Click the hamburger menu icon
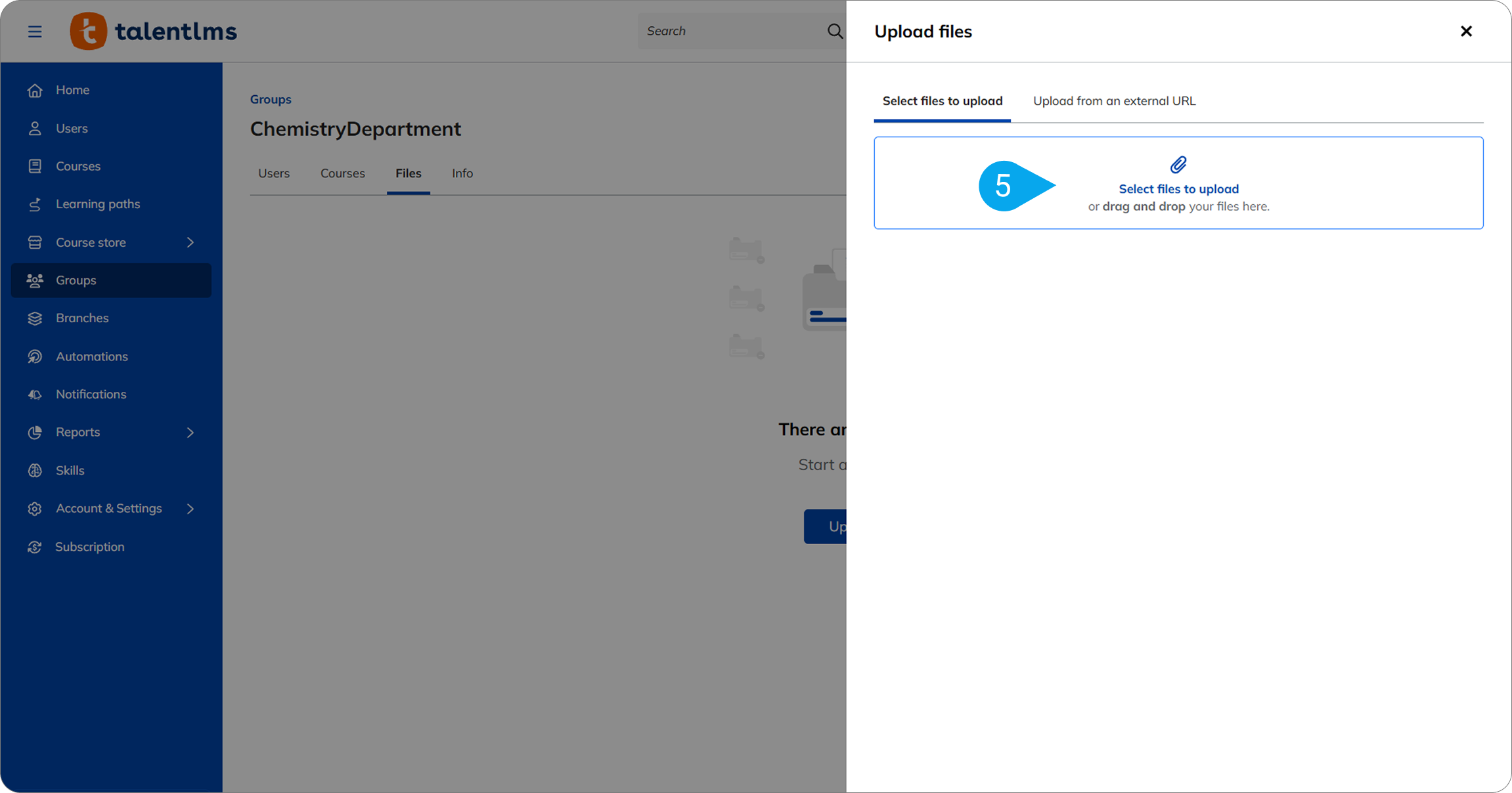The image size is (1512, 793). point(35,32)
